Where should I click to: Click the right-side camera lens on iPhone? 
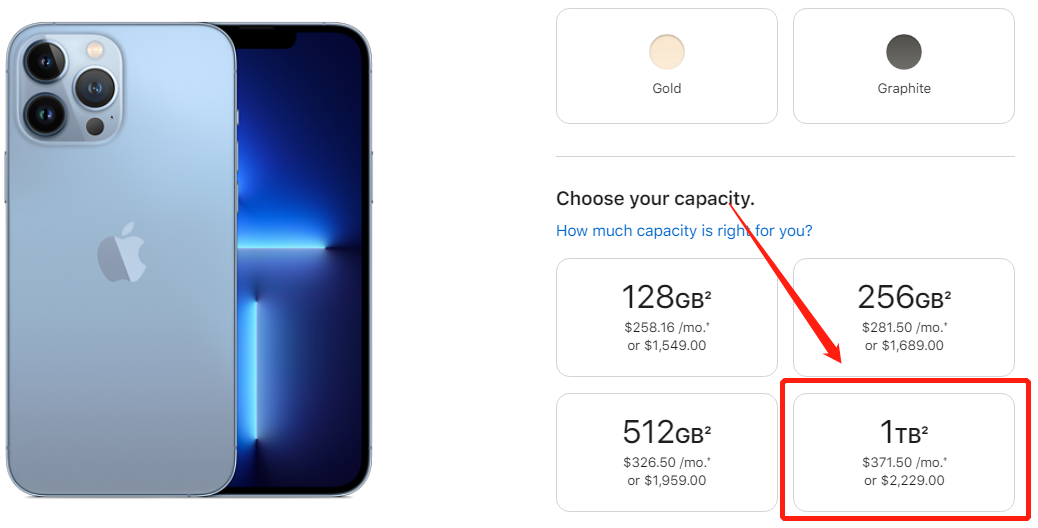click(95, 87)
